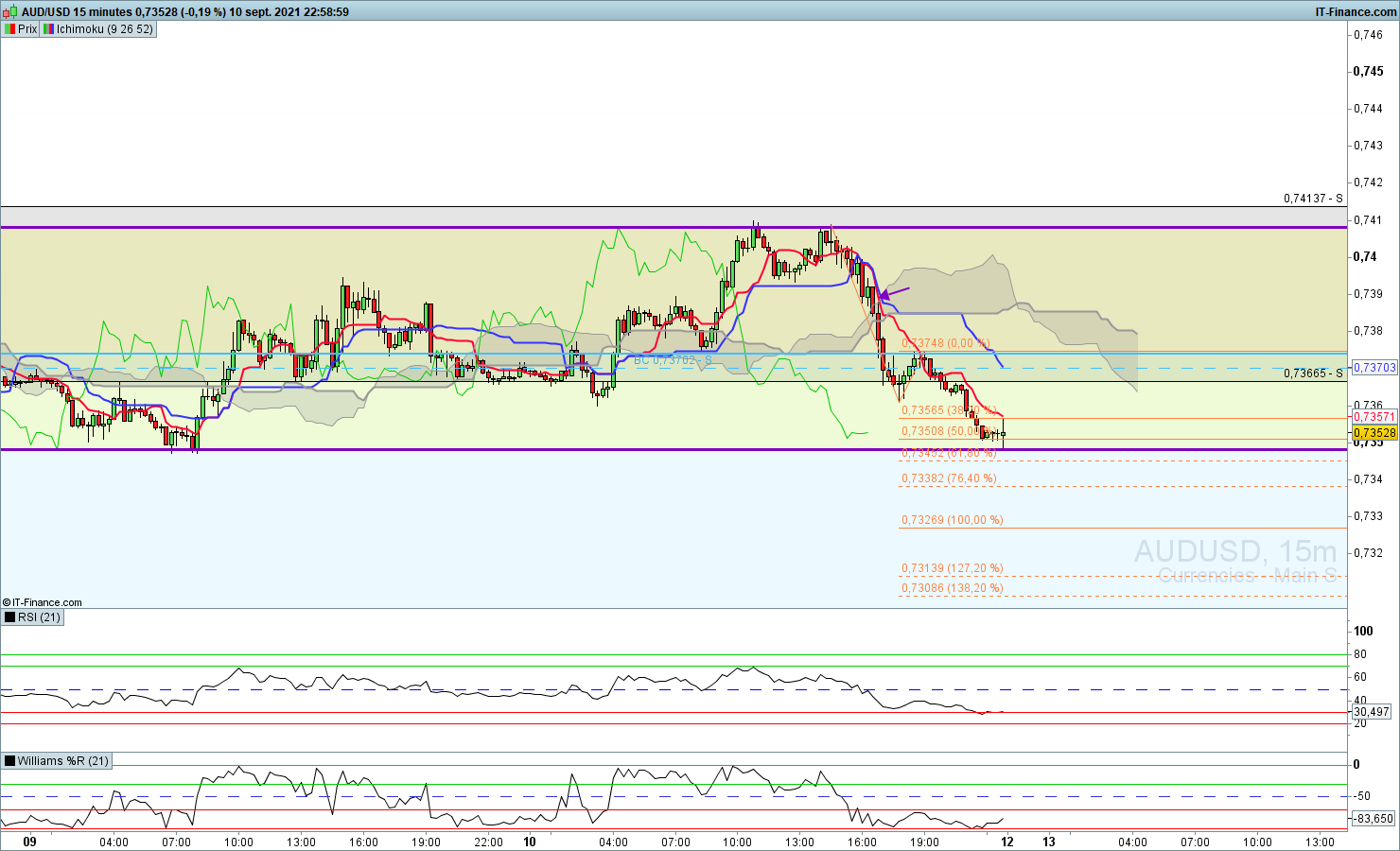Click the © IT-Finance.com copyright text
Viewport: 1400px width, 851px height.
tap(43, 602)
